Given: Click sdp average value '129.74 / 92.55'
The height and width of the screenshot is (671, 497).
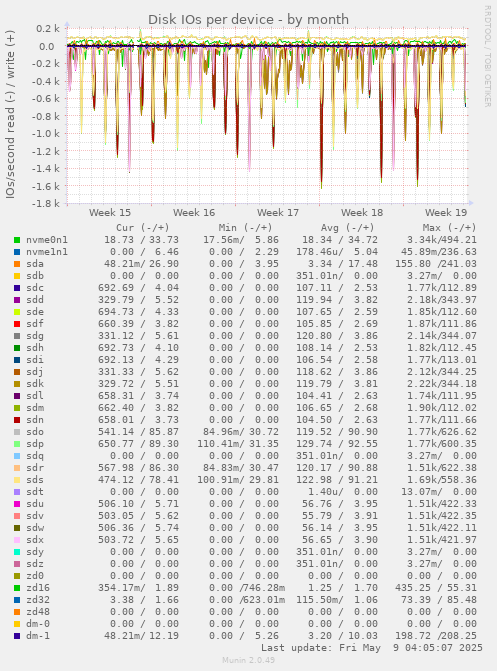Looking at the screenshot, I should [337, 444].
